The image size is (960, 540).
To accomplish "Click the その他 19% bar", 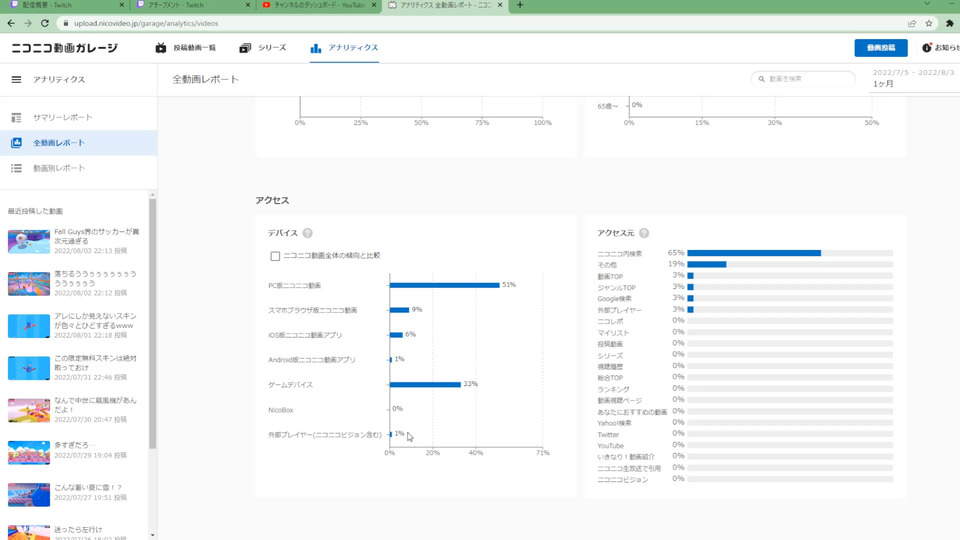I will (x=707, y=264).
